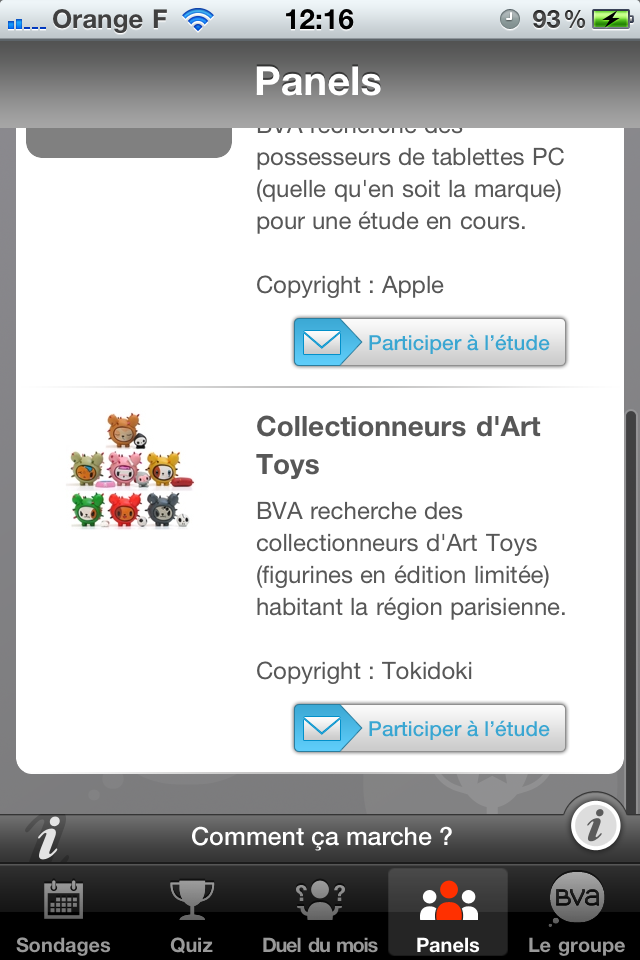Tap the battery icon in status bar
The image size is (640, 960).
coord(609,19)
